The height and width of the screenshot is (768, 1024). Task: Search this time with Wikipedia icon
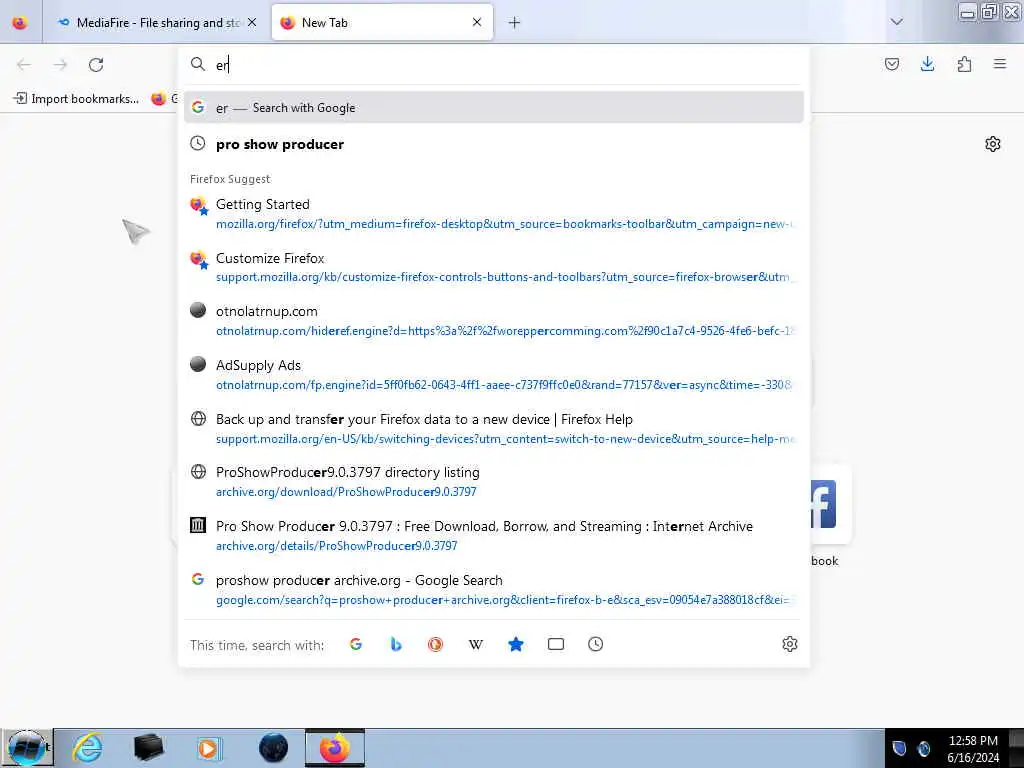point(475,645)
